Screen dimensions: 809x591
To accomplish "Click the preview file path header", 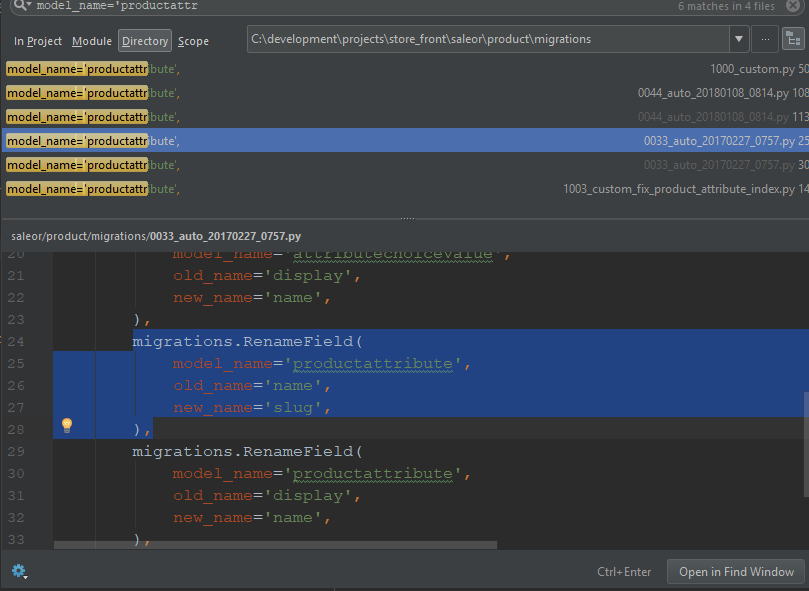I will [x=156, y=236].
